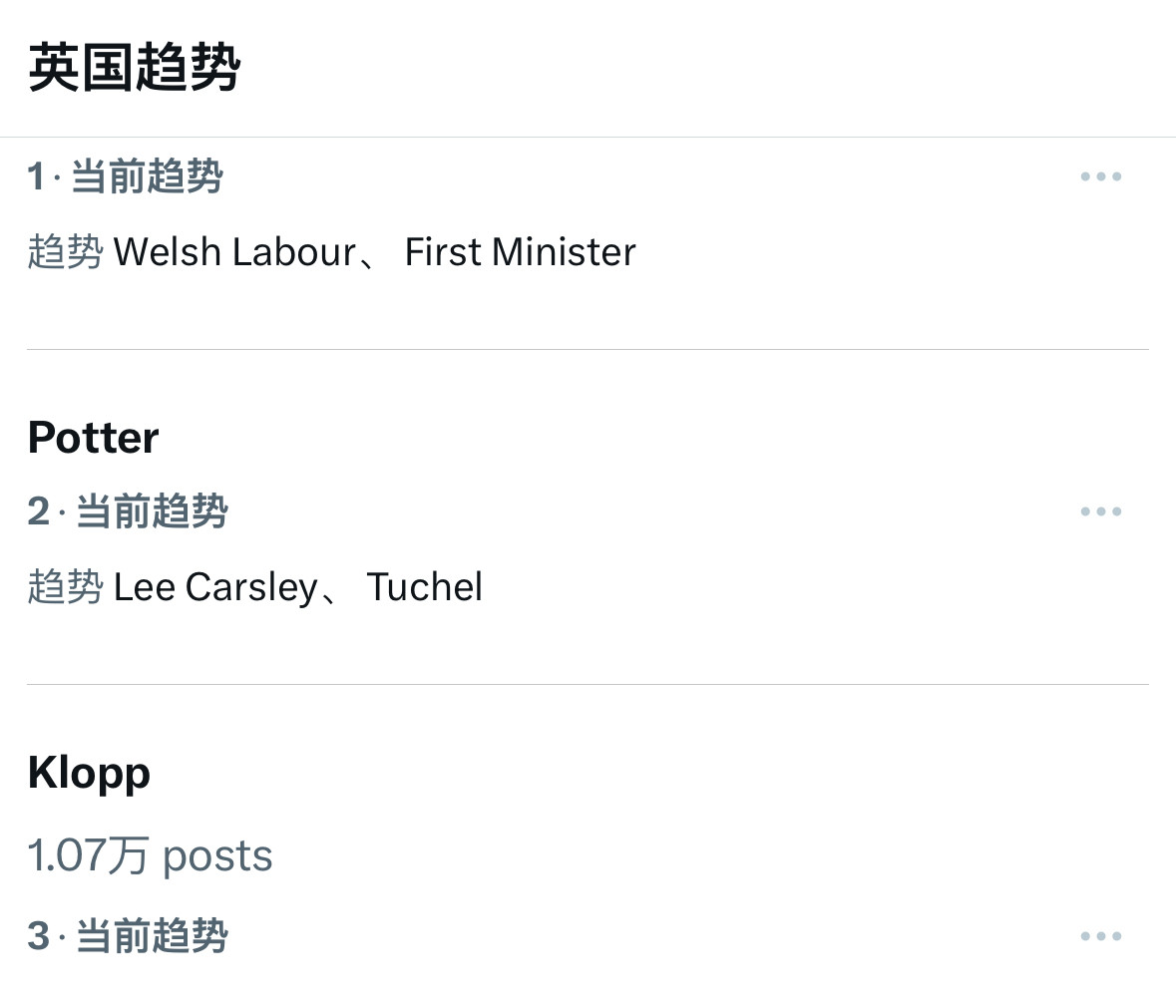Click the rank number 1
Screen dimensions: 1176x1008
point(36,177)
